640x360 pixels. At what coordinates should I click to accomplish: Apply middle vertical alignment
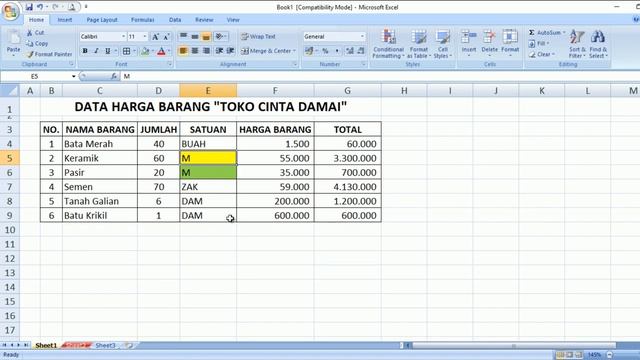(195, 36)
